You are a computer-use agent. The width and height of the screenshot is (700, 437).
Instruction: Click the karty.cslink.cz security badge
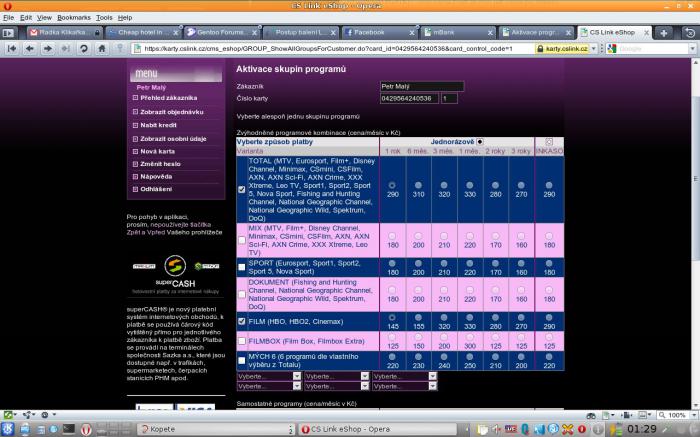[x=562, y=48]
